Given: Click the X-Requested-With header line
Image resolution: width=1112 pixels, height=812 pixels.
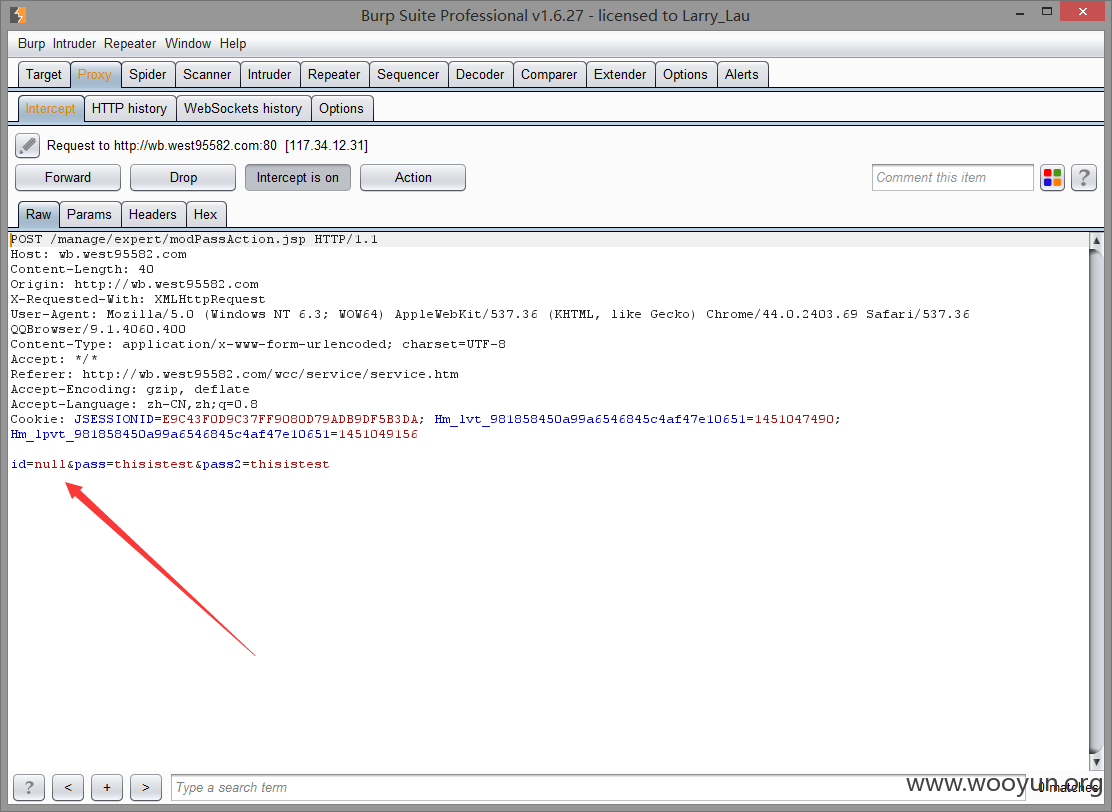Looking at the screenshot, I should point(138,299).
